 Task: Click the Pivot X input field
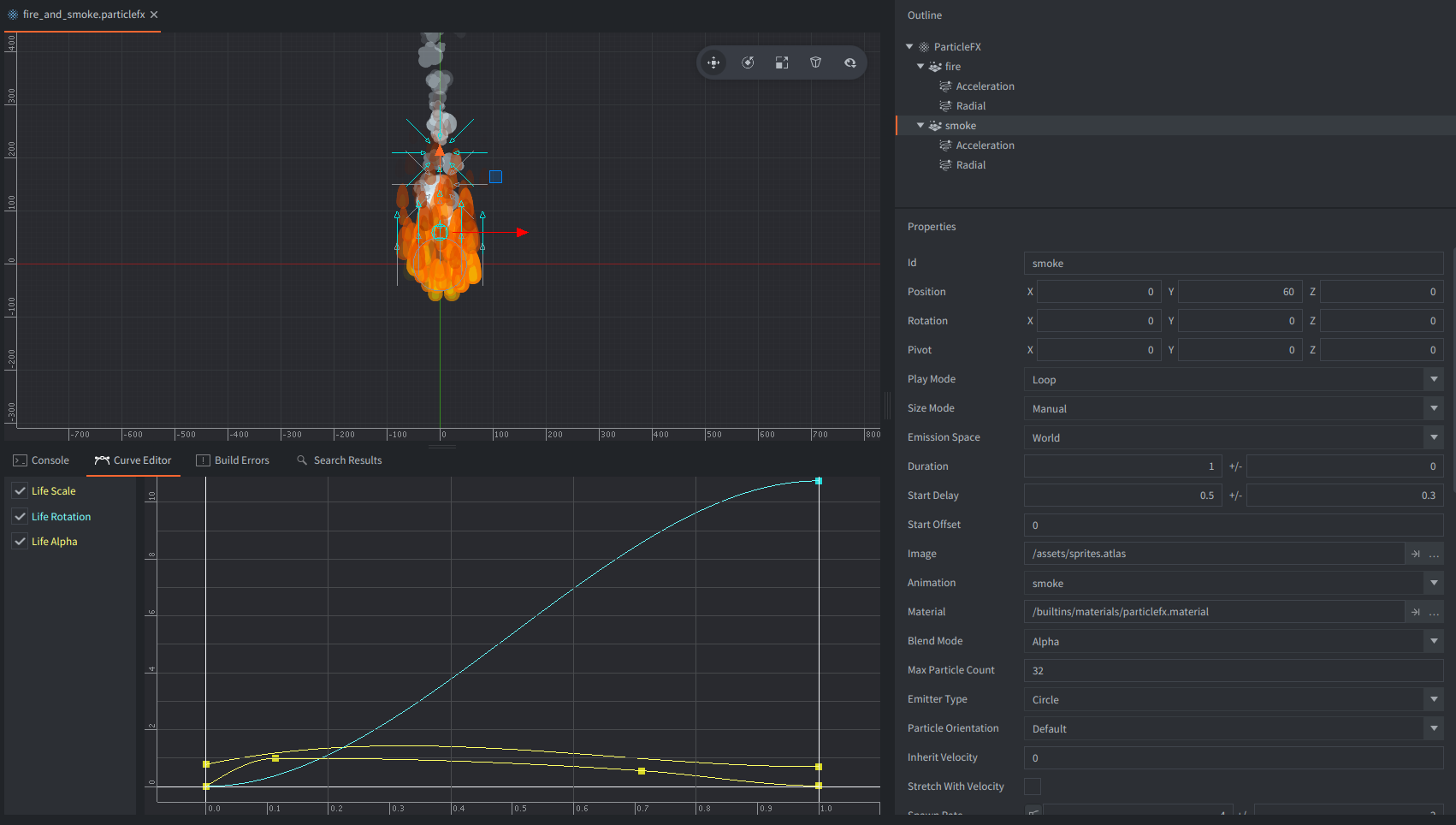coord(1099,350)
